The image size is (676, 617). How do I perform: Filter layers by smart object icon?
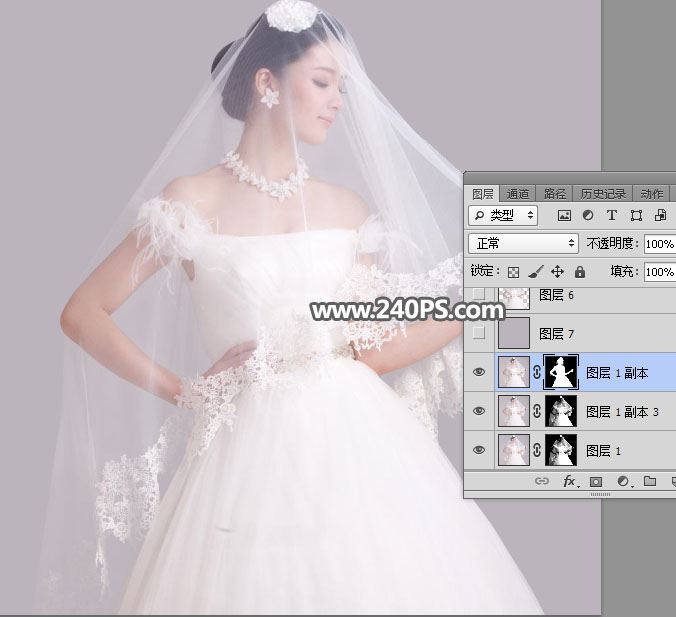[660, 215]
